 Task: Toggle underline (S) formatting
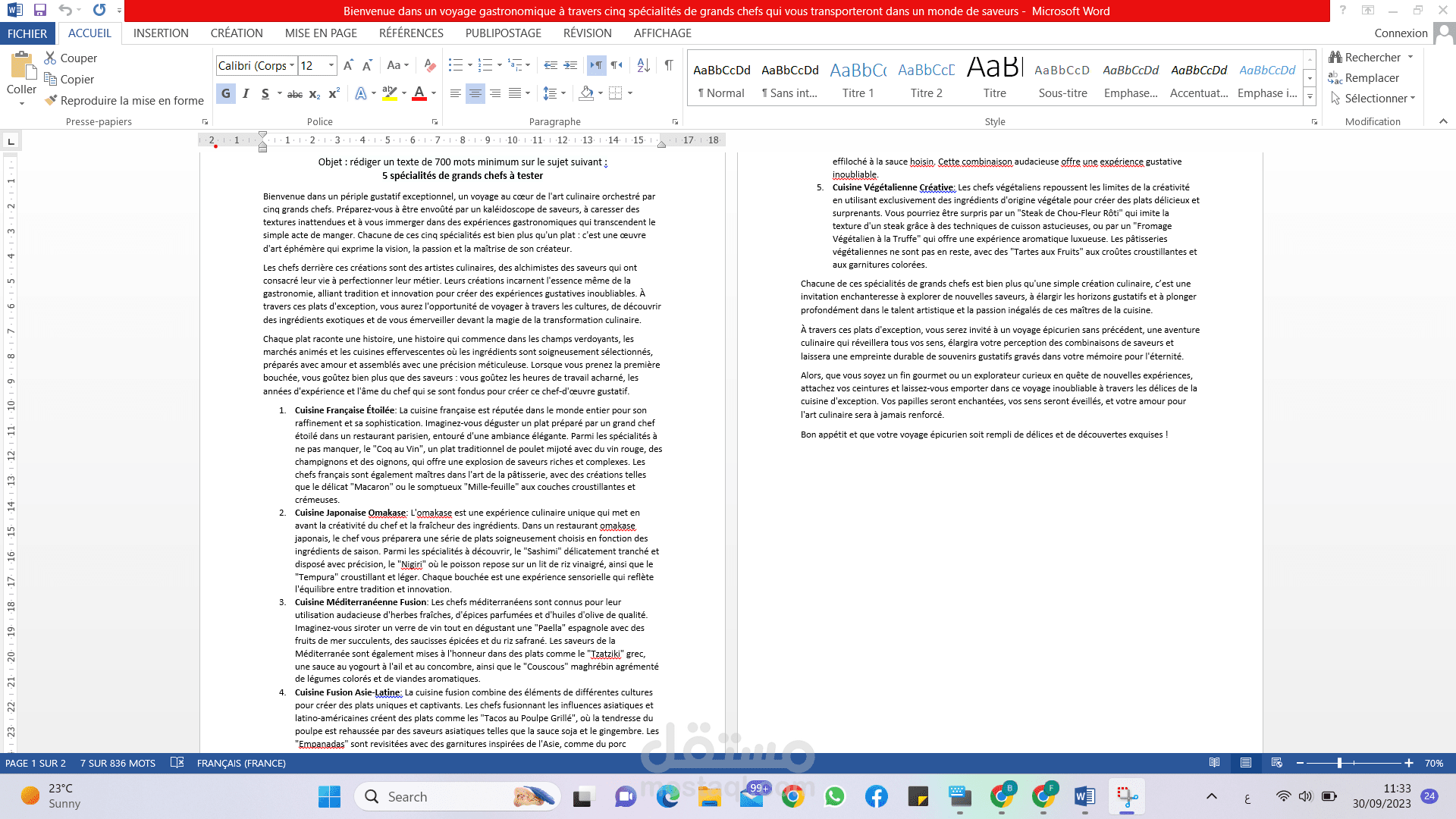pyautogui.click(x=265, y=93)
